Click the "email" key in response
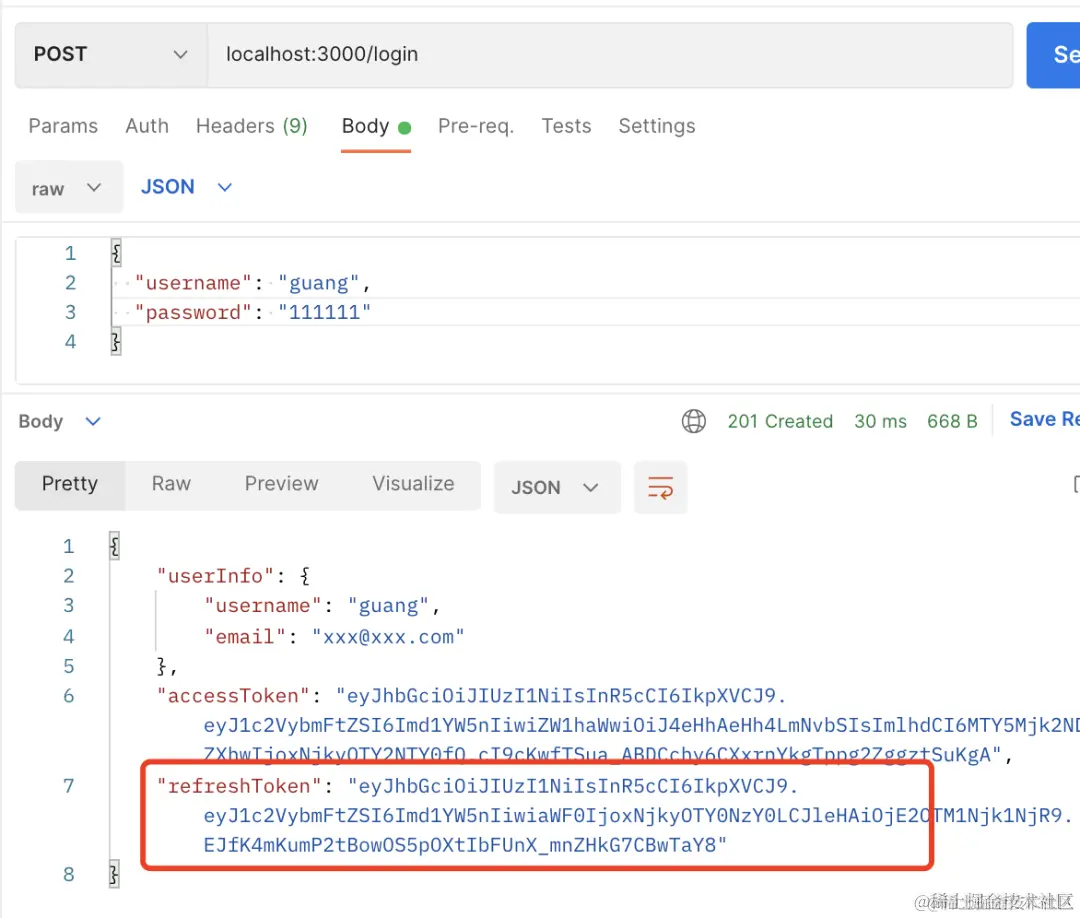 coord(245,637)
